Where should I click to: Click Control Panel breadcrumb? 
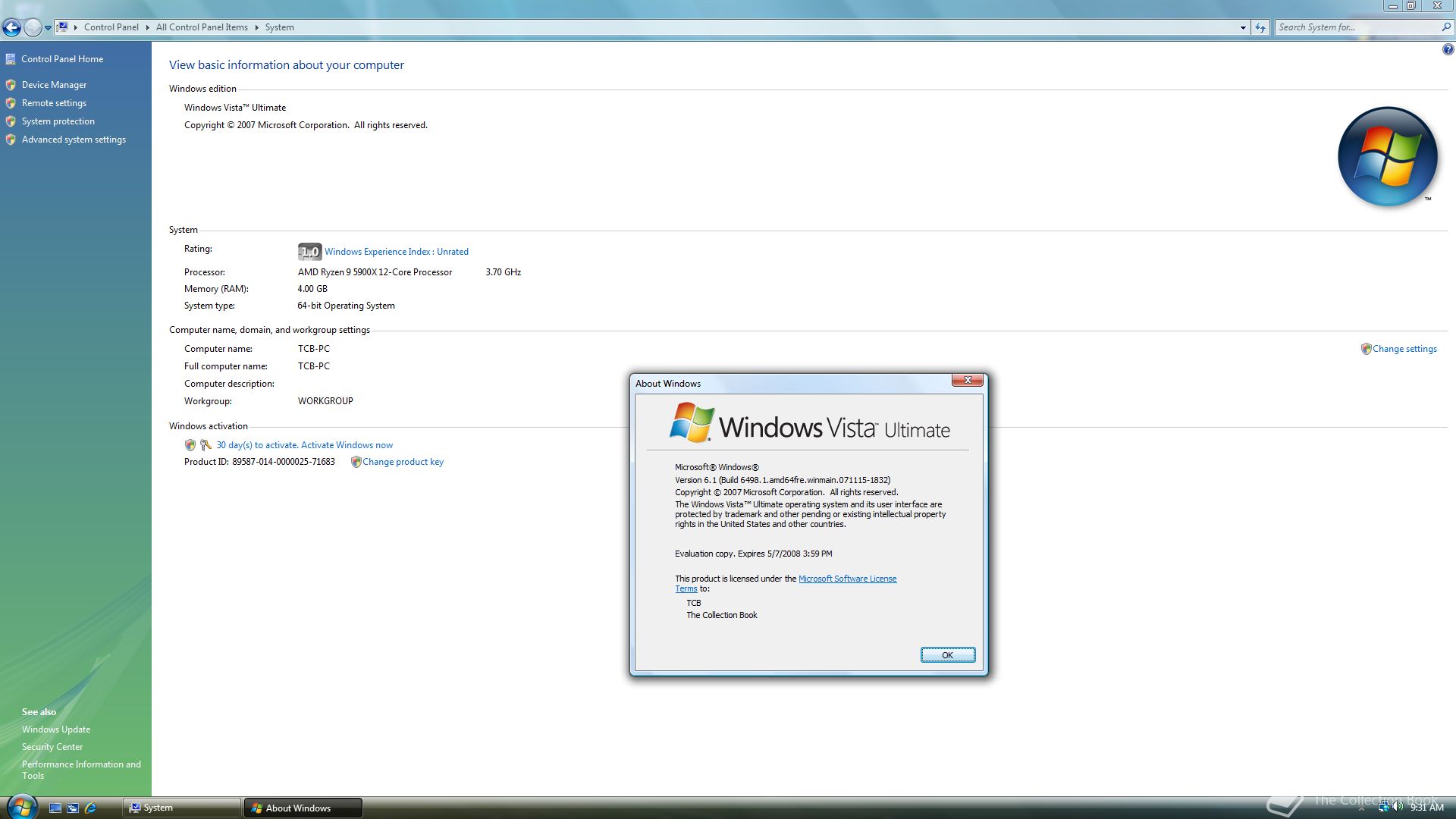(x=111, y=27)
